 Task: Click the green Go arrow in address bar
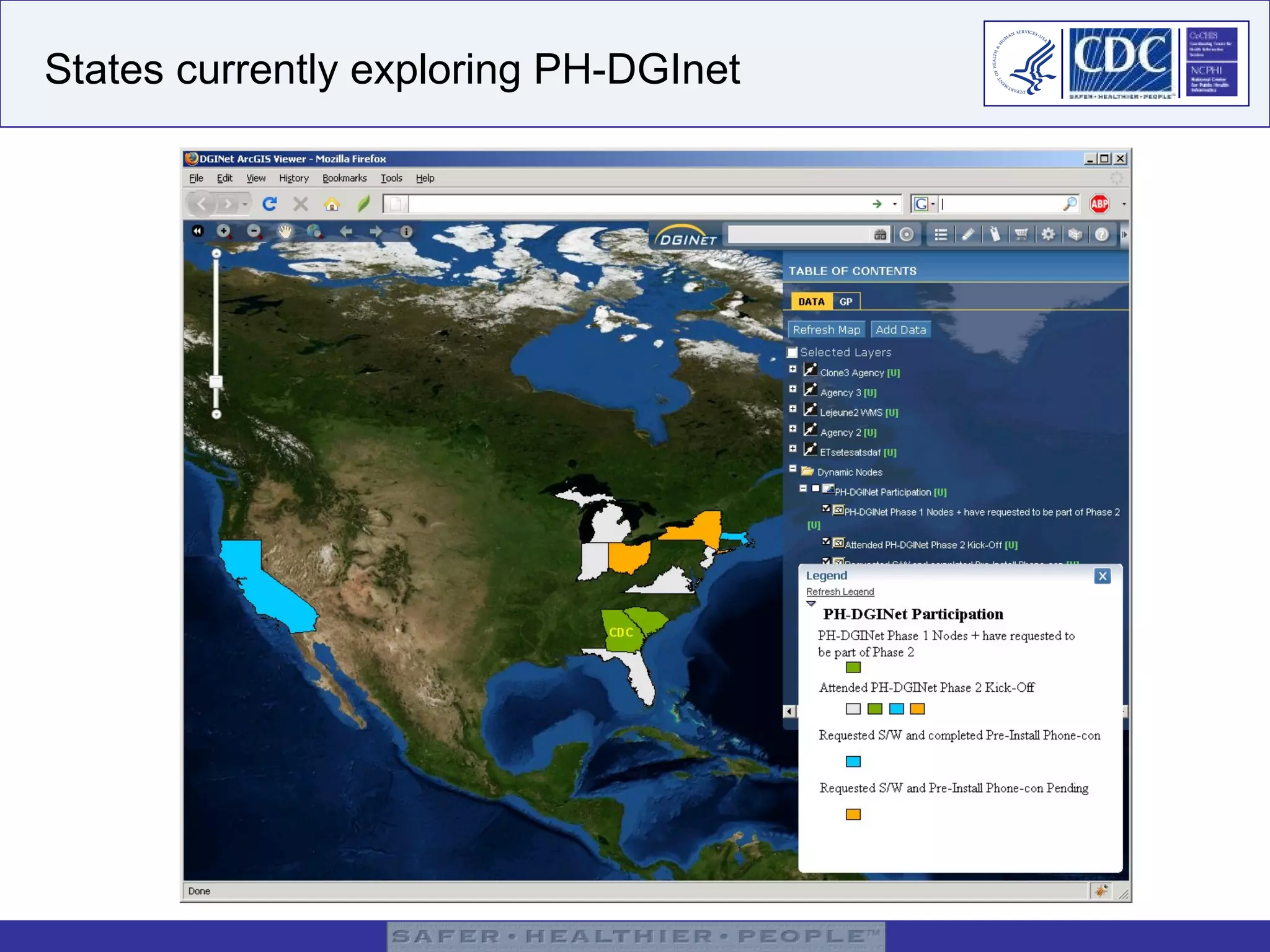[x=877, y=204]
